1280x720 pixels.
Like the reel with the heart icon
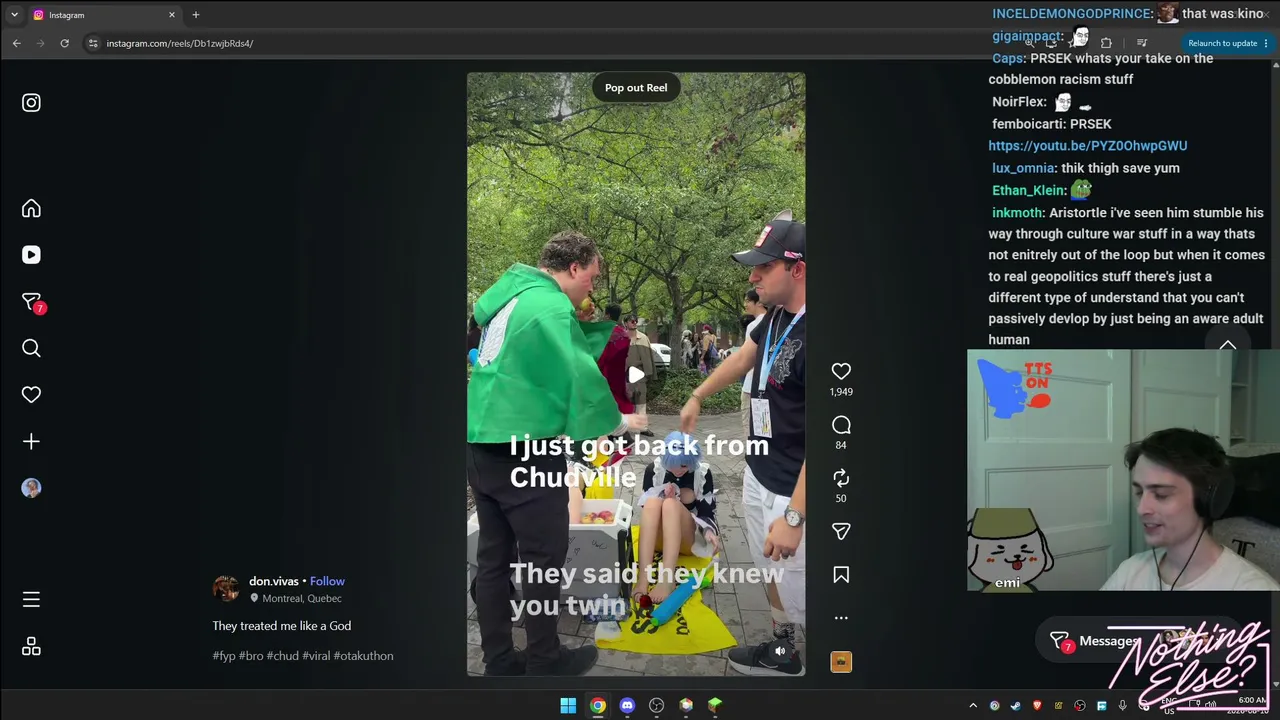841,371
